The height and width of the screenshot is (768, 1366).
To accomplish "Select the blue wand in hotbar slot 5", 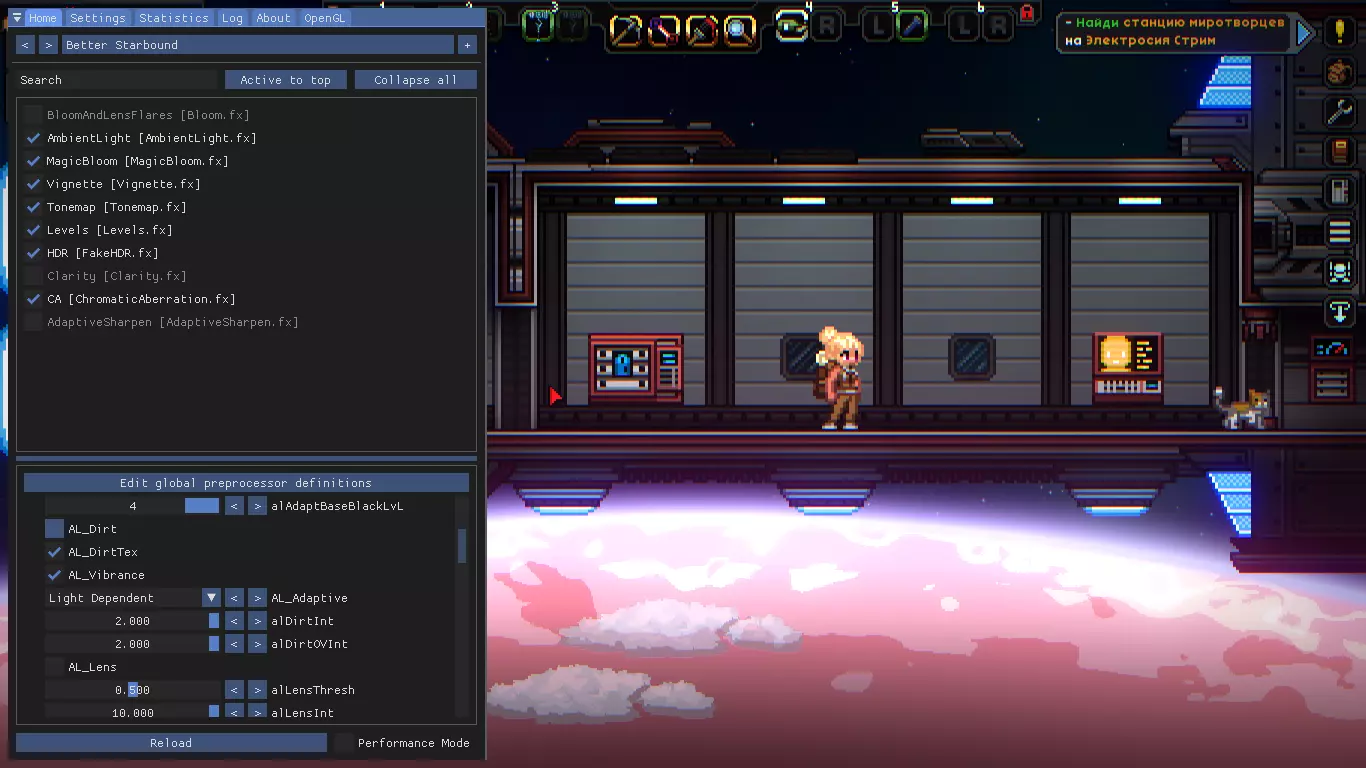I will [x=912, y=27].
